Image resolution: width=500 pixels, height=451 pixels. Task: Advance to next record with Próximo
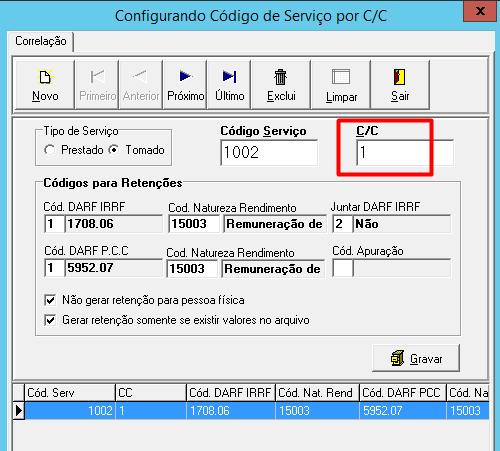[185, 85]
